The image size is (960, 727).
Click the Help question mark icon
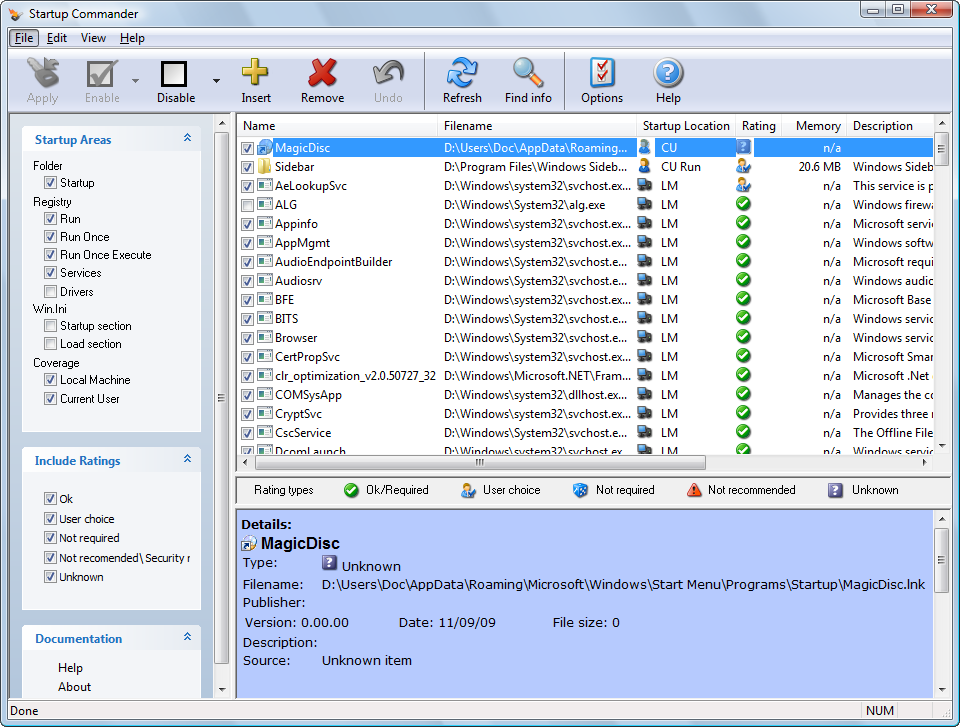tap(668, 74)
